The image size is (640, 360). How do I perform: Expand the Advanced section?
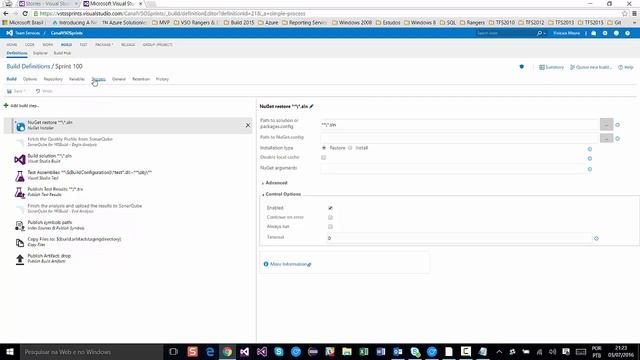(x=275, y=183)
